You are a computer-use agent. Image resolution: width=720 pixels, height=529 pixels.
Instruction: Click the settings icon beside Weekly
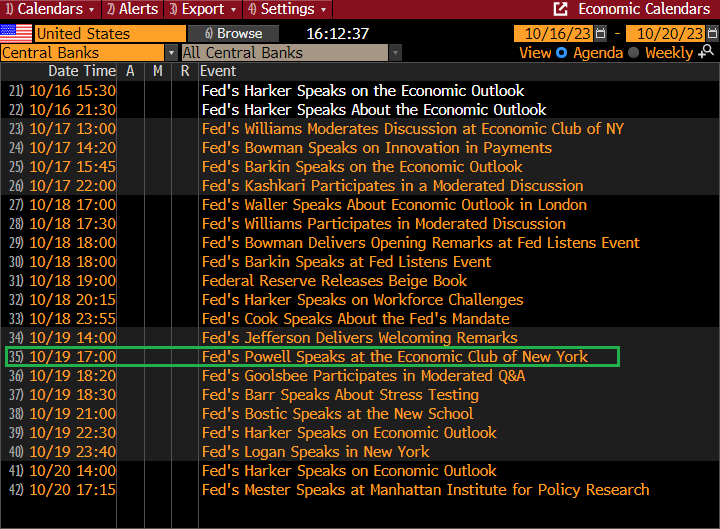click(707, 53)
